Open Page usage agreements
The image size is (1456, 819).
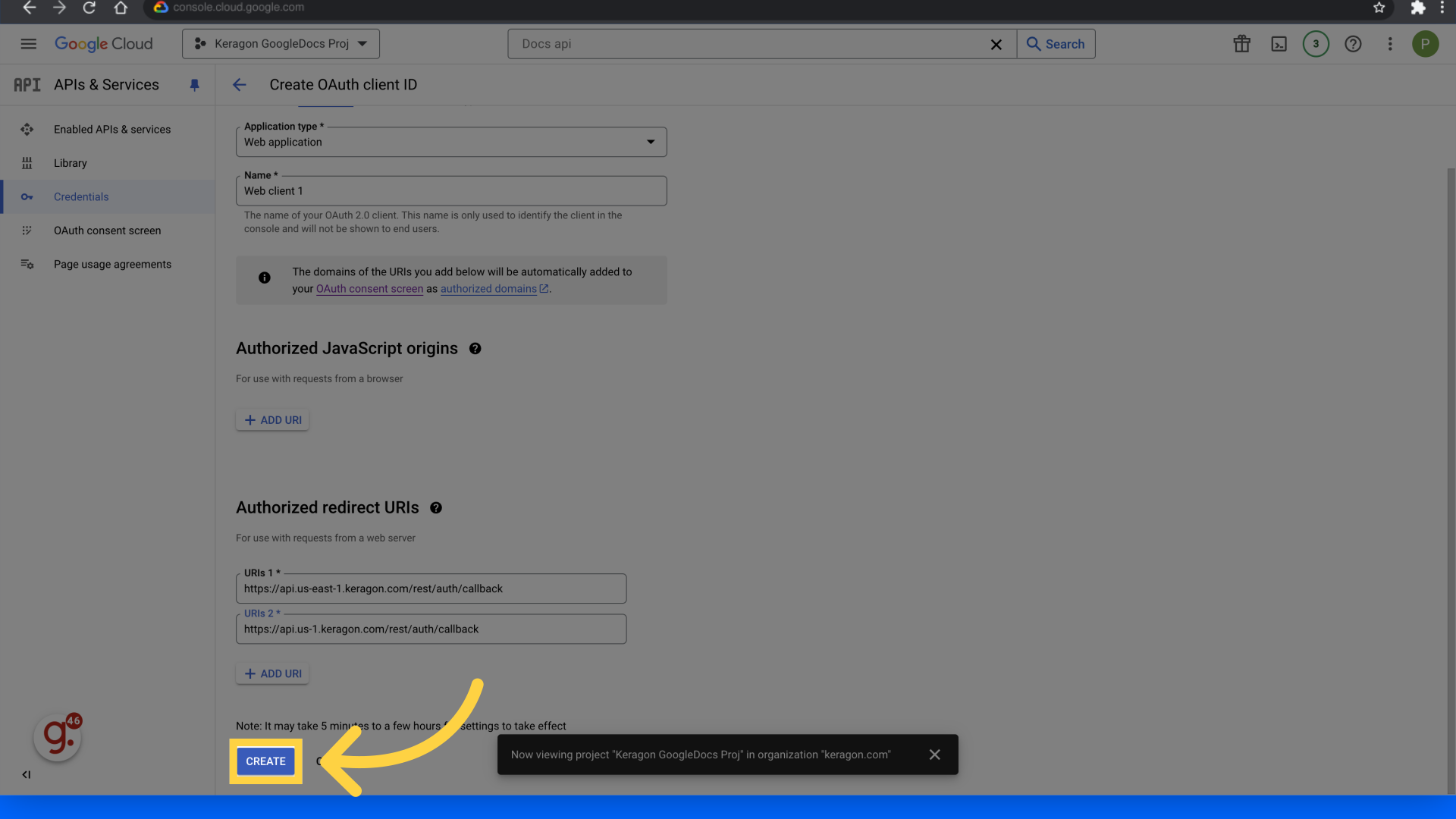point(112,265)
